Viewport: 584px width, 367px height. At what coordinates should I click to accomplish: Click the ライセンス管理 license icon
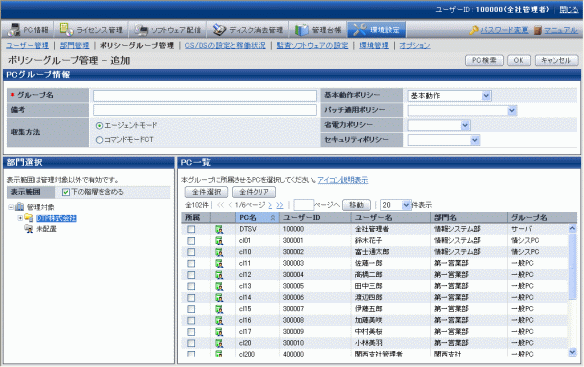(x=66, y=30)
